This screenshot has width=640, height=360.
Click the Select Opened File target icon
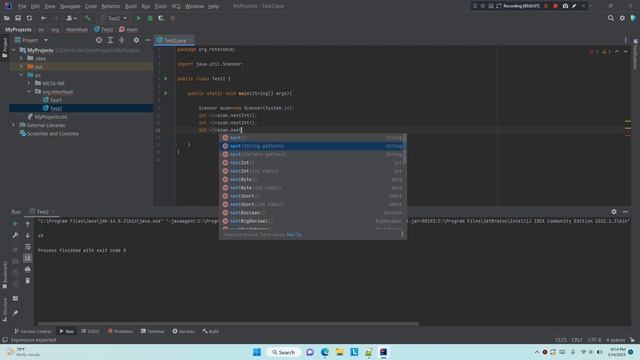coord(99,40)
